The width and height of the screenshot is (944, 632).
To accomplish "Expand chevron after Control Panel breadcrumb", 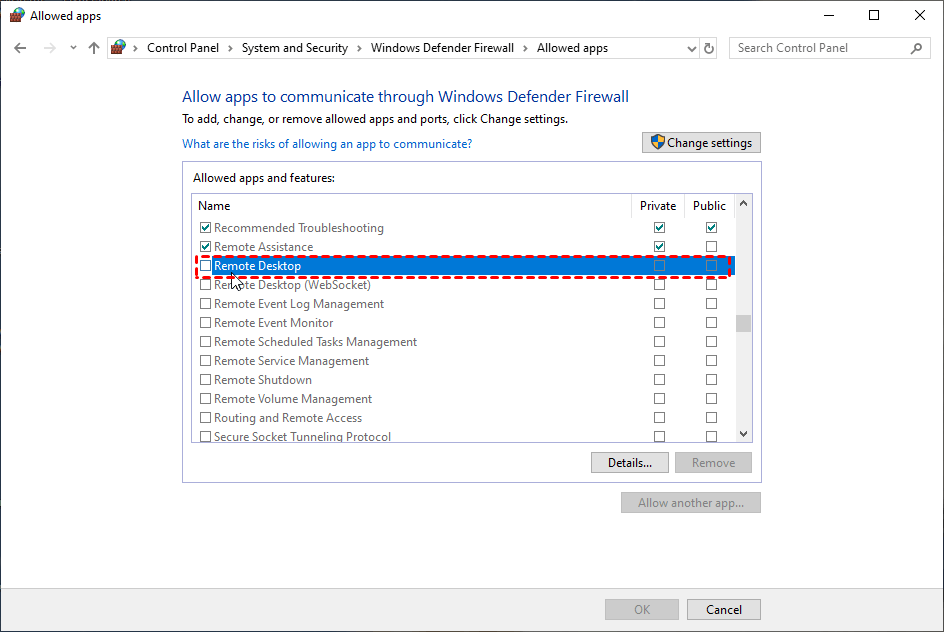I will click(x=231, y=48).
